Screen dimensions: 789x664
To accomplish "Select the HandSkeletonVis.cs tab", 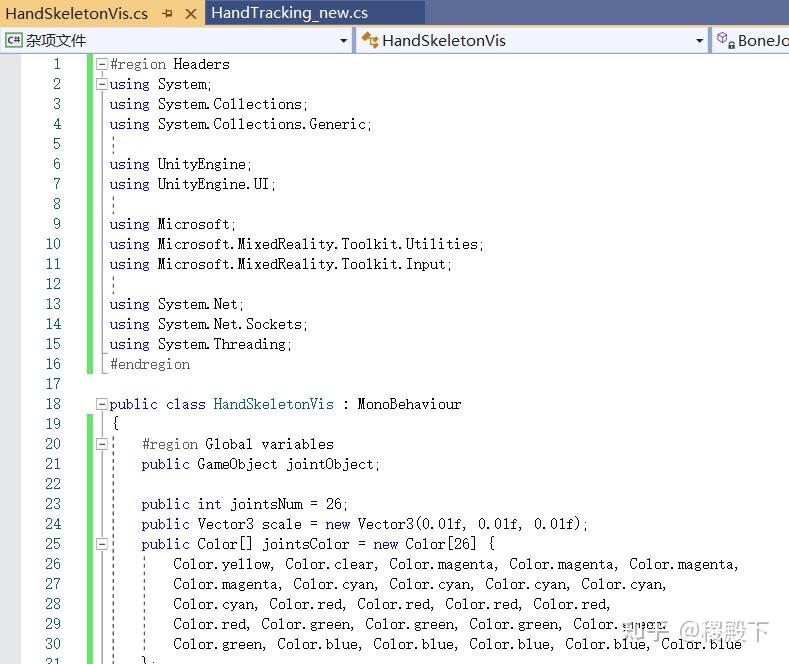I will 76,14.
